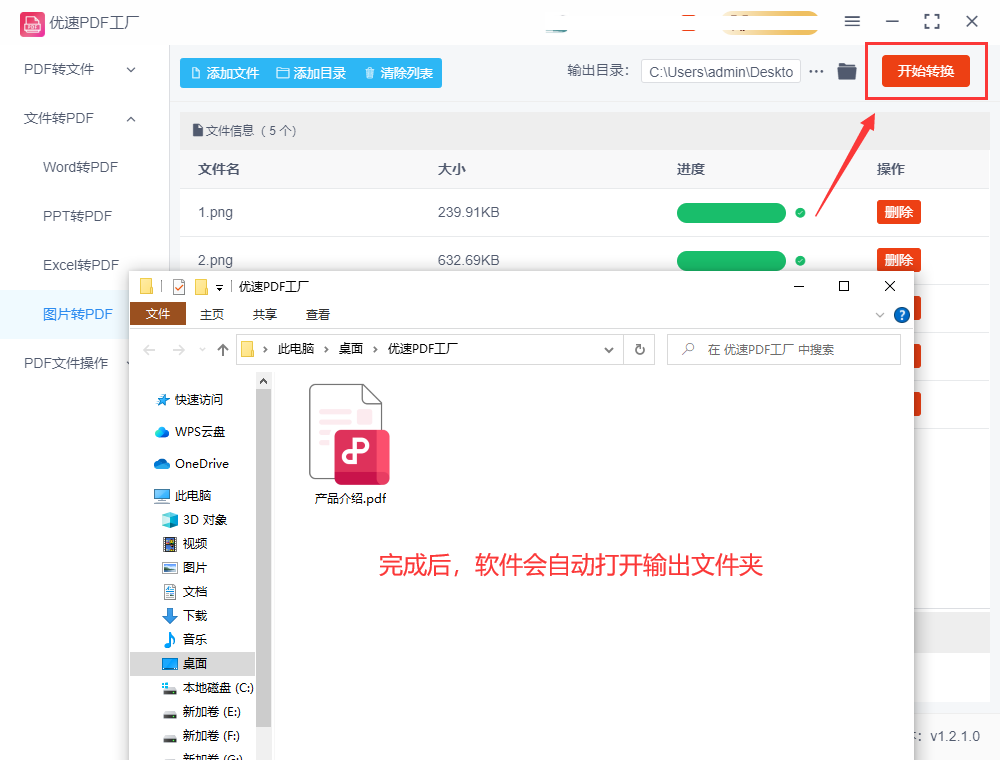Click the properties checkmark quick access icon
This screenshot has width=1000, height=760.
point(179,287)
